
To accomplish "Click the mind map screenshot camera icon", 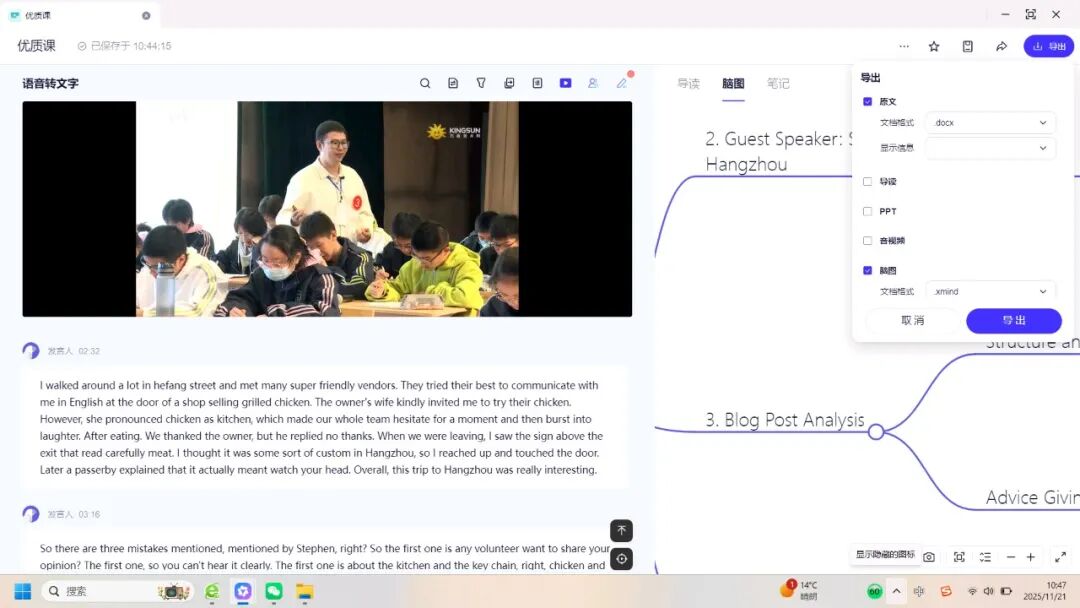I will 929,557.
